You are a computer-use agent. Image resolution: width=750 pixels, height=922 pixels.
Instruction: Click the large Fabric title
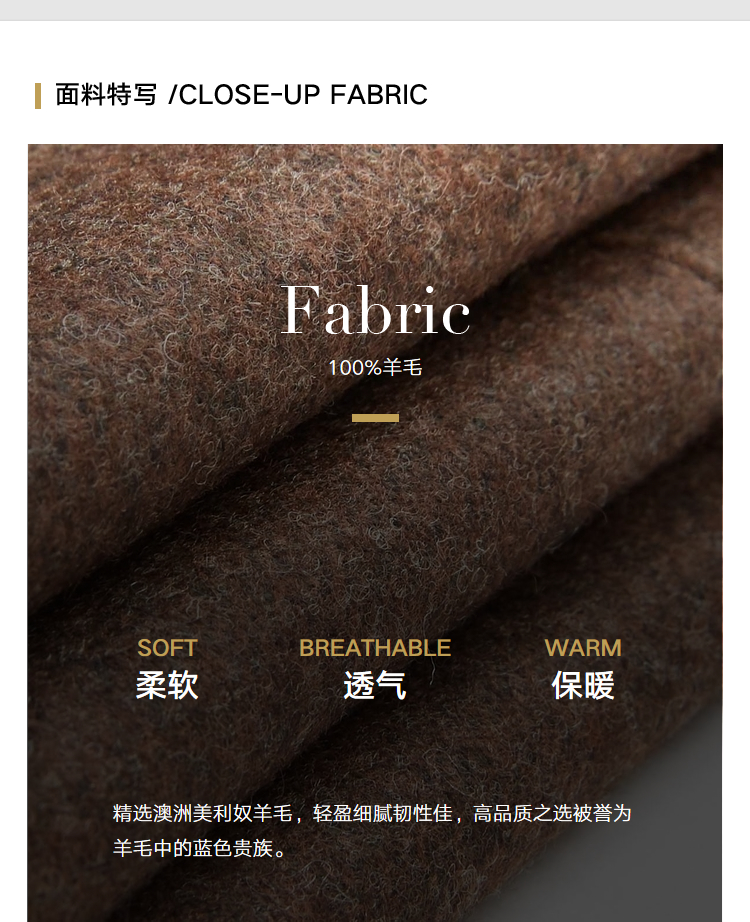click(x=375, y=310)
